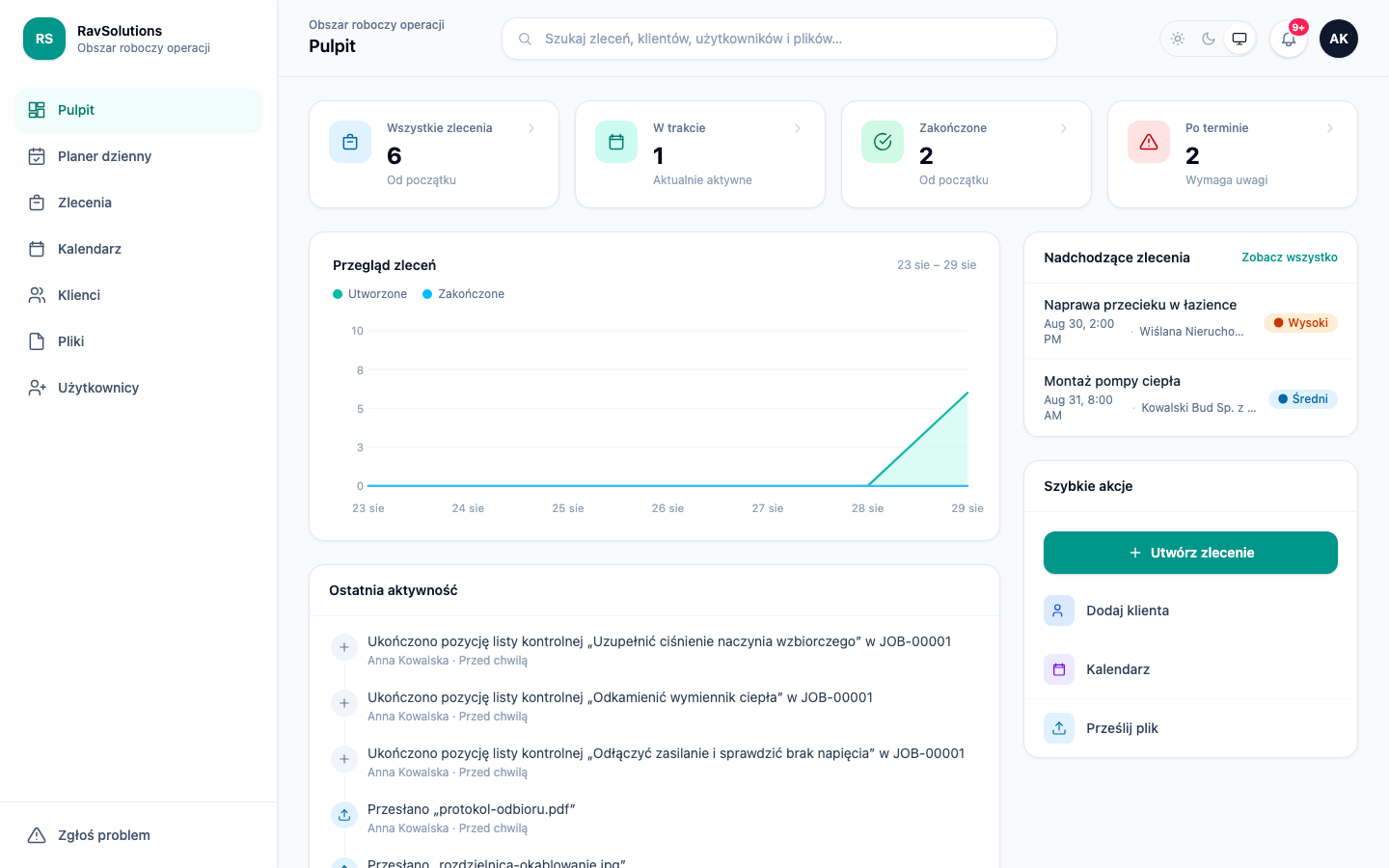Click Ostatnia aktywność heading

(394, 590)
